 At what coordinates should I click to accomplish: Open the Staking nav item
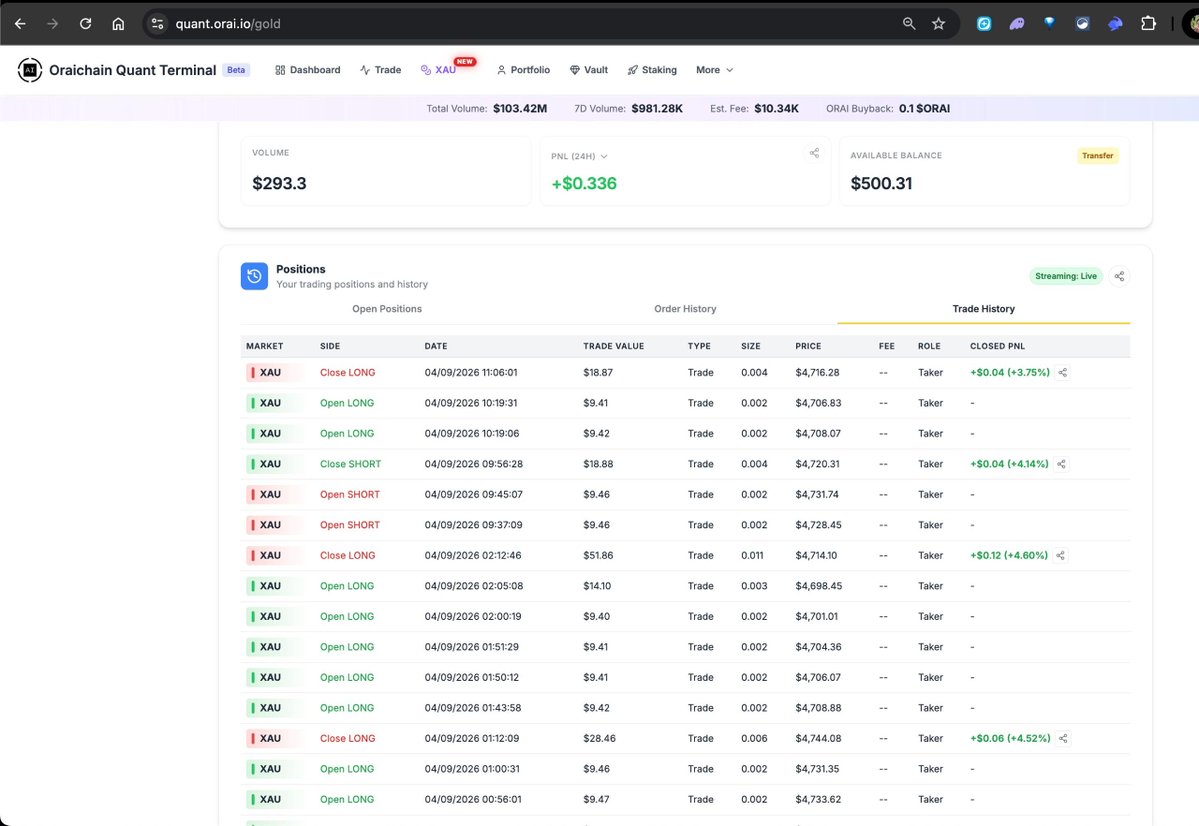click(x=651, y=70)
